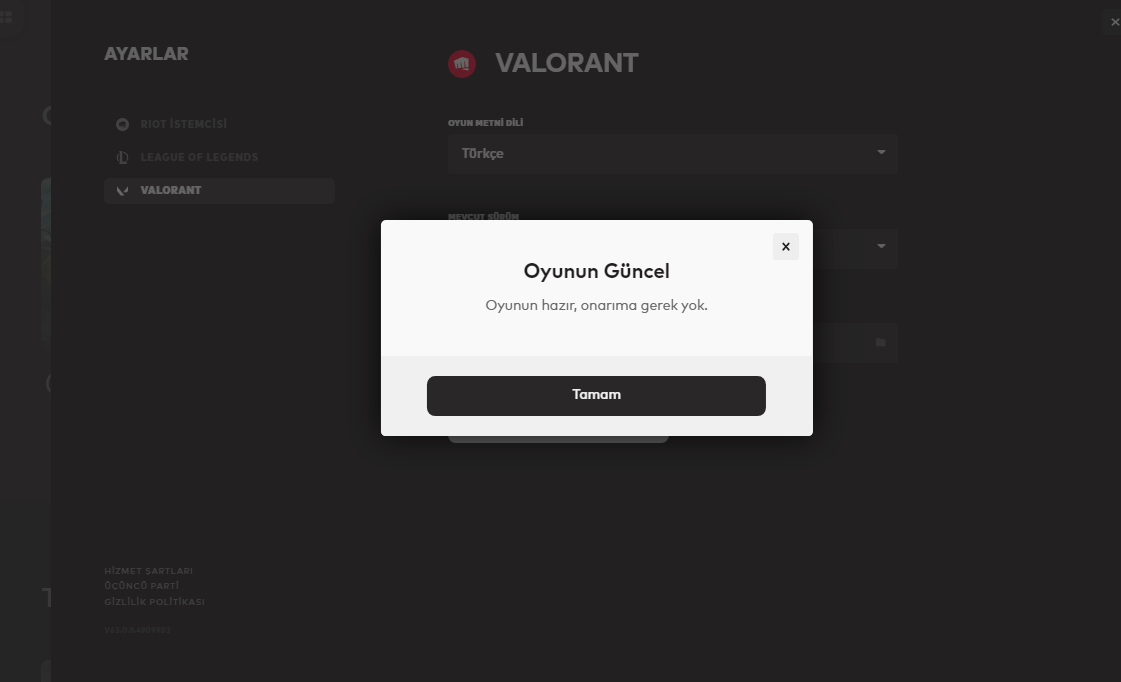The image size is (1121, 682).
Task: Click the Riot fist logo beside VALORANT title
Action: (x=462, y=64)
